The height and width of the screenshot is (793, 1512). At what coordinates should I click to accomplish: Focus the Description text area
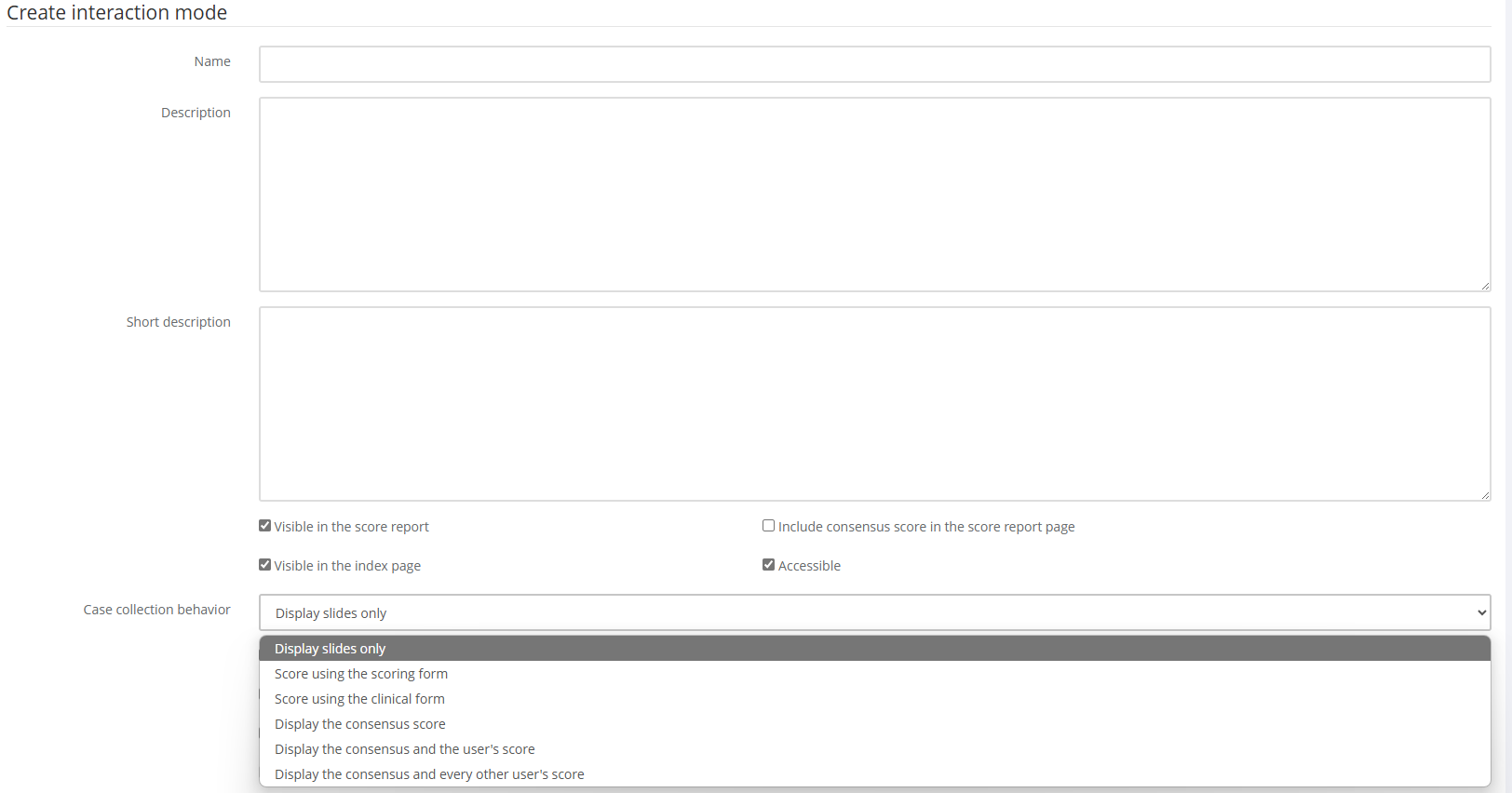pos(874,195)
